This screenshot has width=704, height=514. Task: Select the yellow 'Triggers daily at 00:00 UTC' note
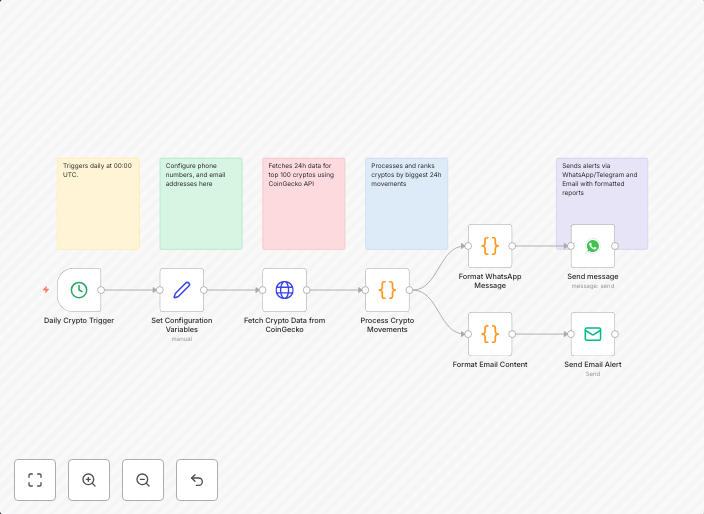tap(98, 210)
